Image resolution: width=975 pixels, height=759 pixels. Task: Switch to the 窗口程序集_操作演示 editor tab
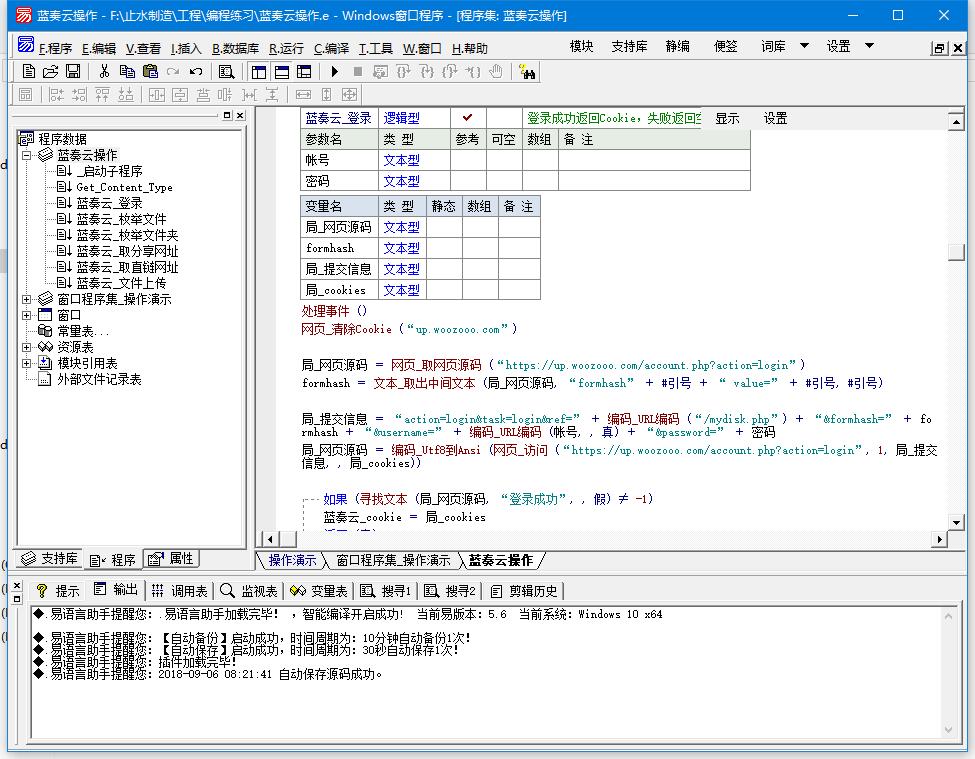(x=393, y=560)
